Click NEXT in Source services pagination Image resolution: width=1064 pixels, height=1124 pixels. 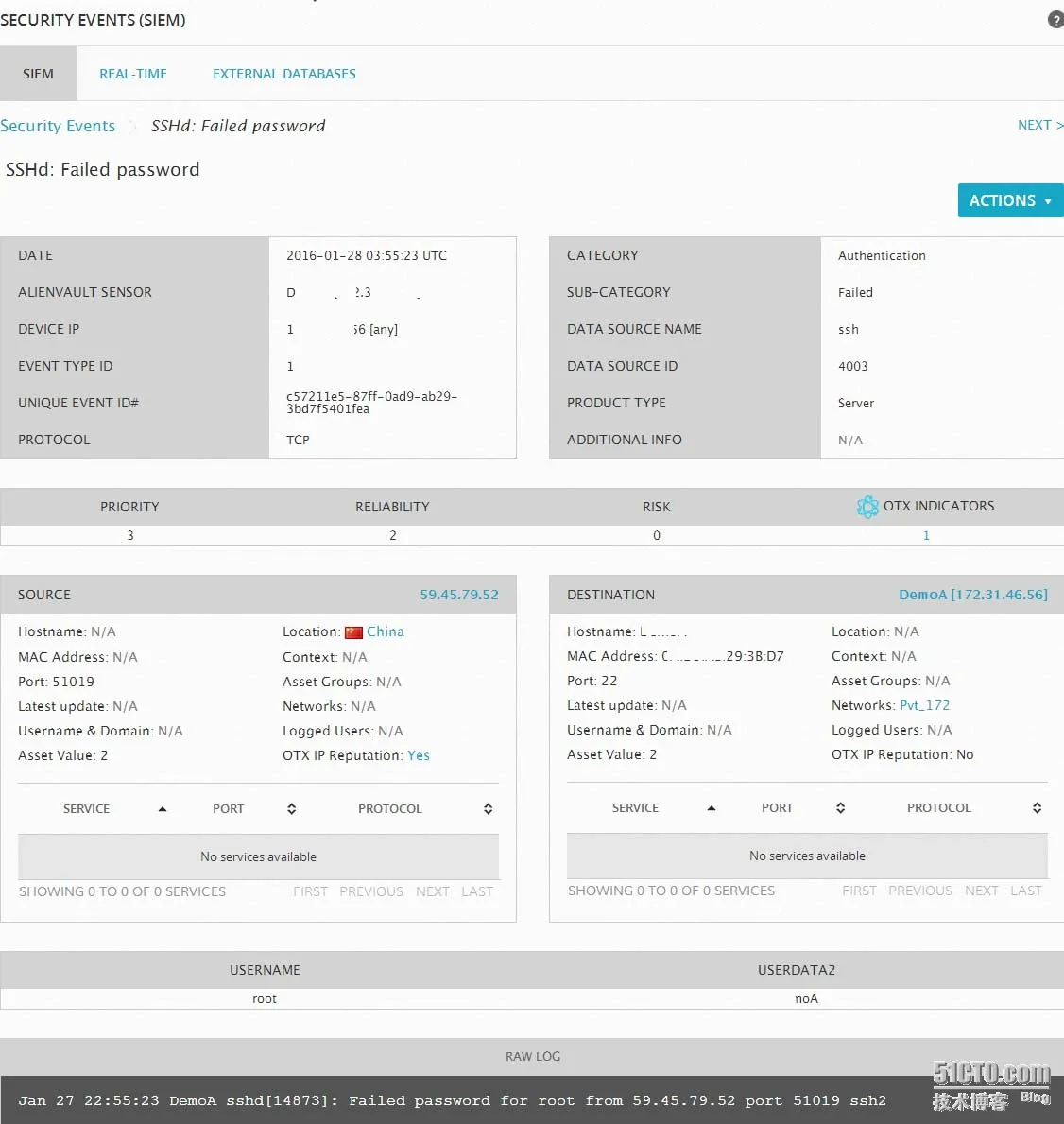coord(433,891)
